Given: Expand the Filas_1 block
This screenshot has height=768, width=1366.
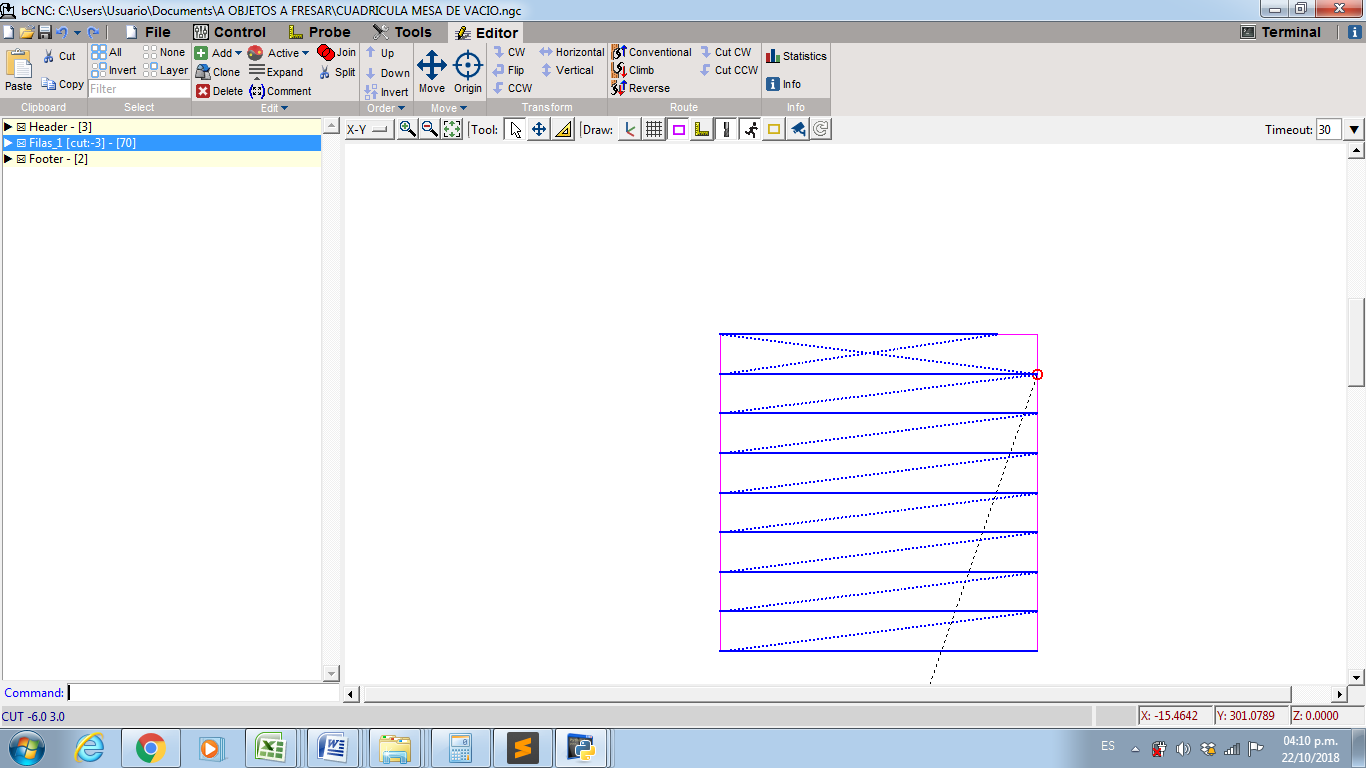Looking at the screenshot, I should [x=8, y=143].
